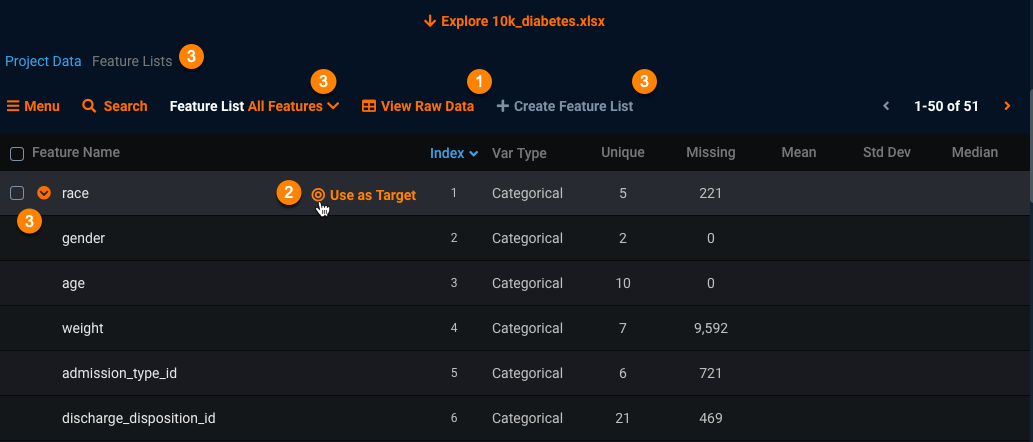Click the Search magnifier icon
This screenshot has width=1033, height=442.
(x=89, y=106)
